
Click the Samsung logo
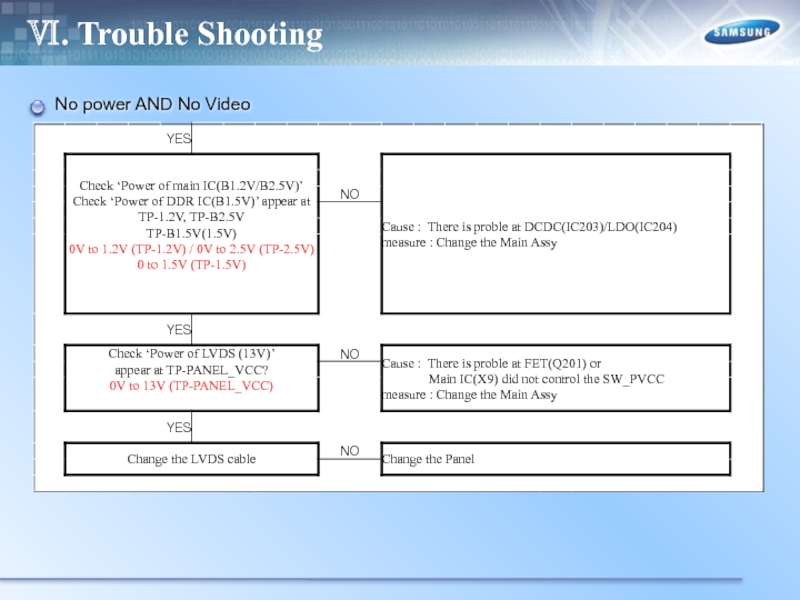click(x=741, y=32)
